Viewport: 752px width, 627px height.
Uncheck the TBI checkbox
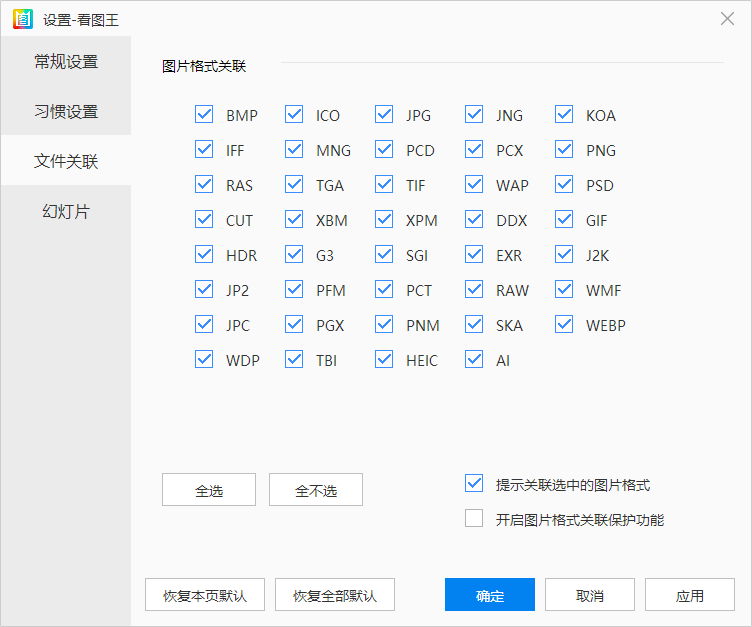[294, 360]
